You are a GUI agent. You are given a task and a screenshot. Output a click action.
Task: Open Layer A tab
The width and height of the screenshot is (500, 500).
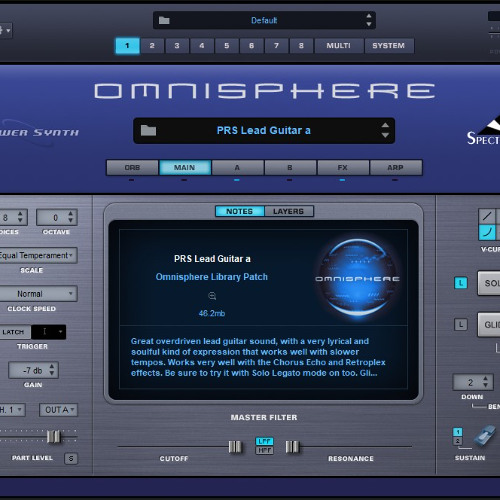(237, 168)
